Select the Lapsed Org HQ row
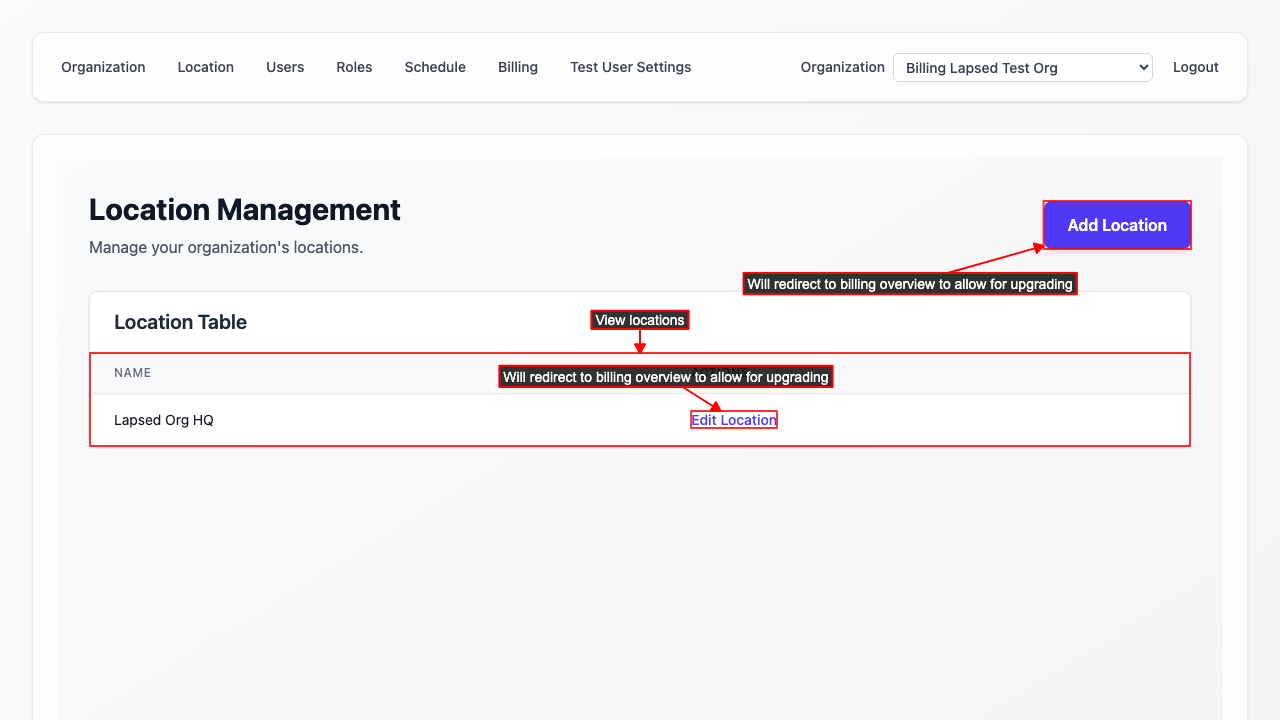The image size is (1280, 720). tap(163, 420)
